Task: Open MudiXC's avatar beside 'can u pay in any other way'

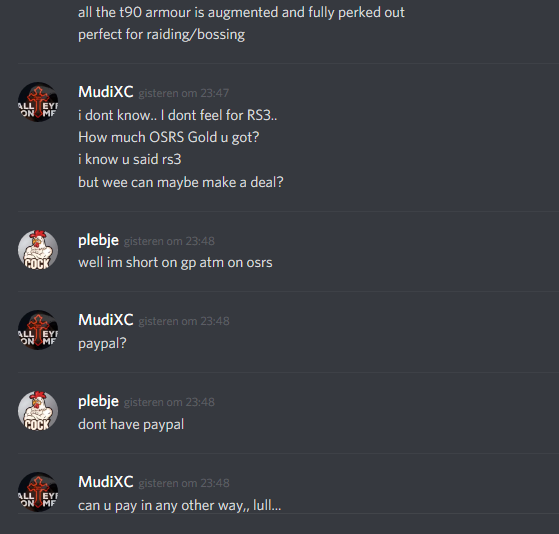Action: 38,492
